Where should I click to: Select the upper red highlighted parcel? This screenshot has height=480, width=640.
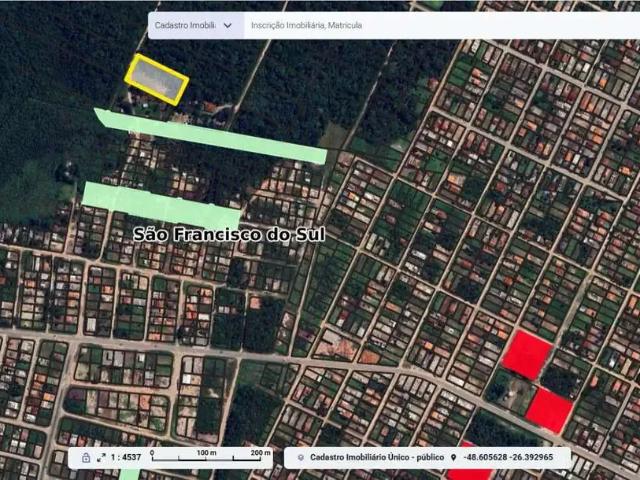pyautogui.click(x=526, y=354)
